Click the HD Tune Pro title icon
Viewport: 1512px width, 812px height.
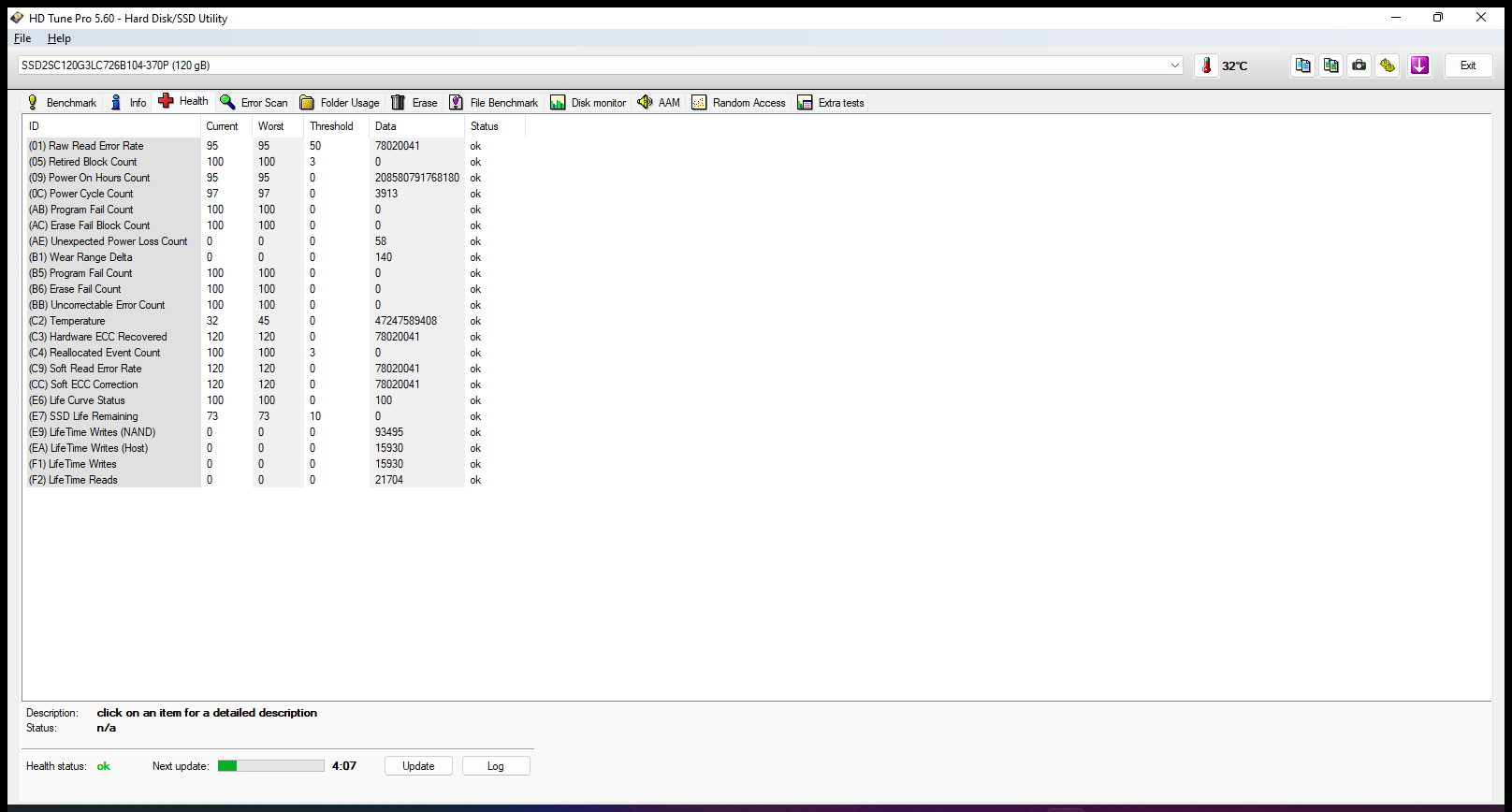click(16, 18)
